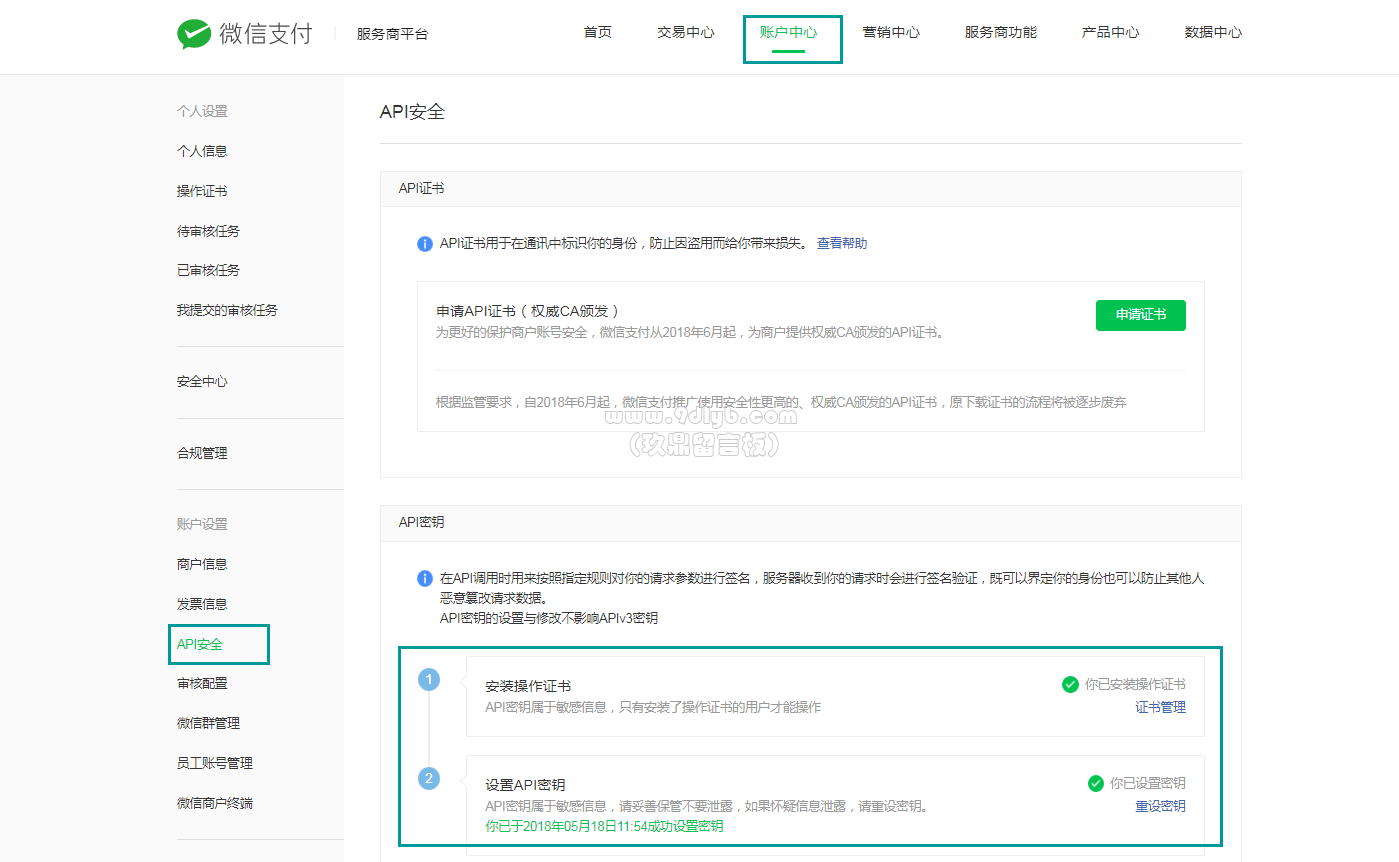The height and width of the screenshot is (862, 1399).
Task: Open 服务商功能 tab
Action: (1001, 32)
